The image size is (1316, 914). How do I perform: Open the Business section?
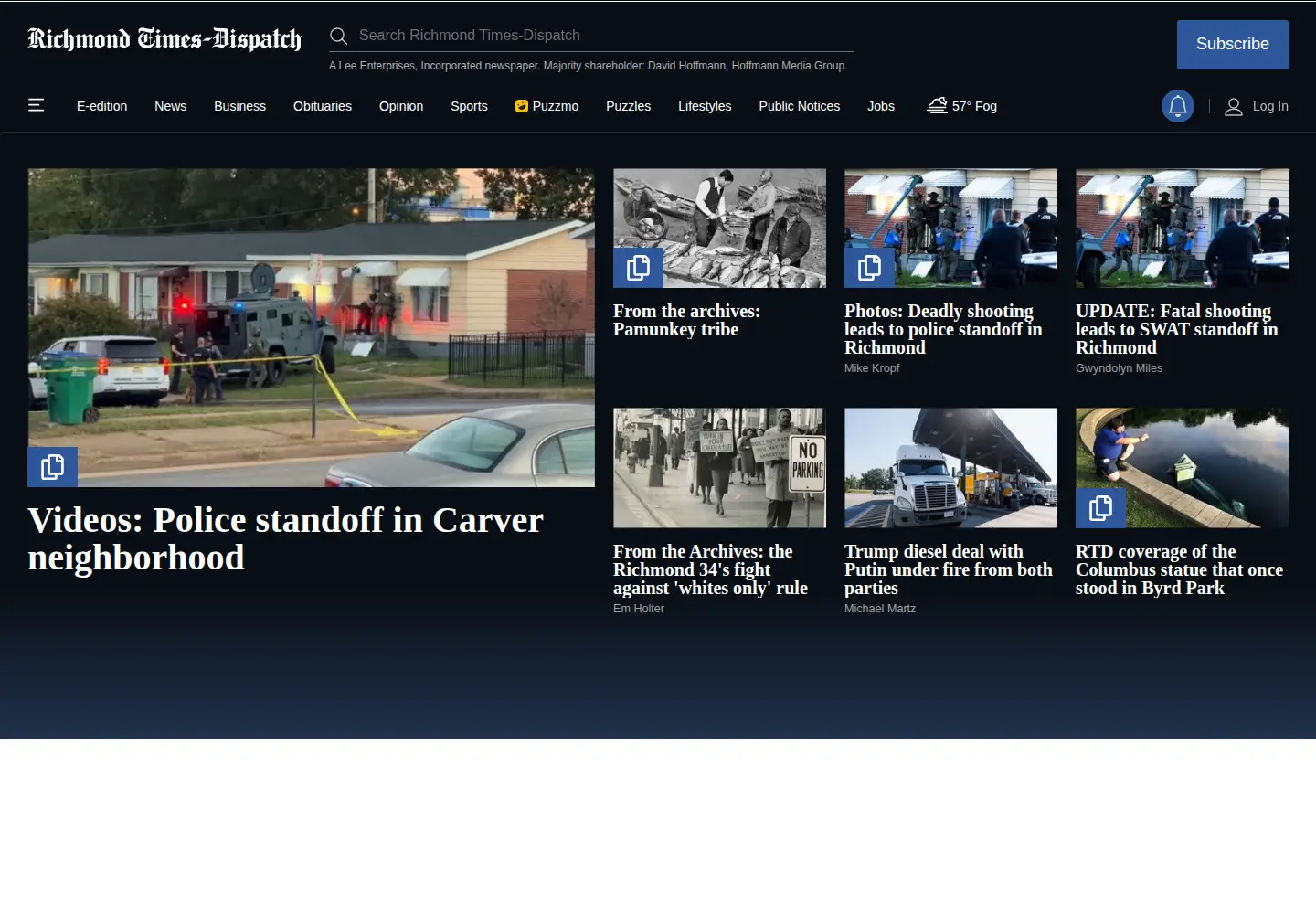pyautogui.click(x=240, y=106)
